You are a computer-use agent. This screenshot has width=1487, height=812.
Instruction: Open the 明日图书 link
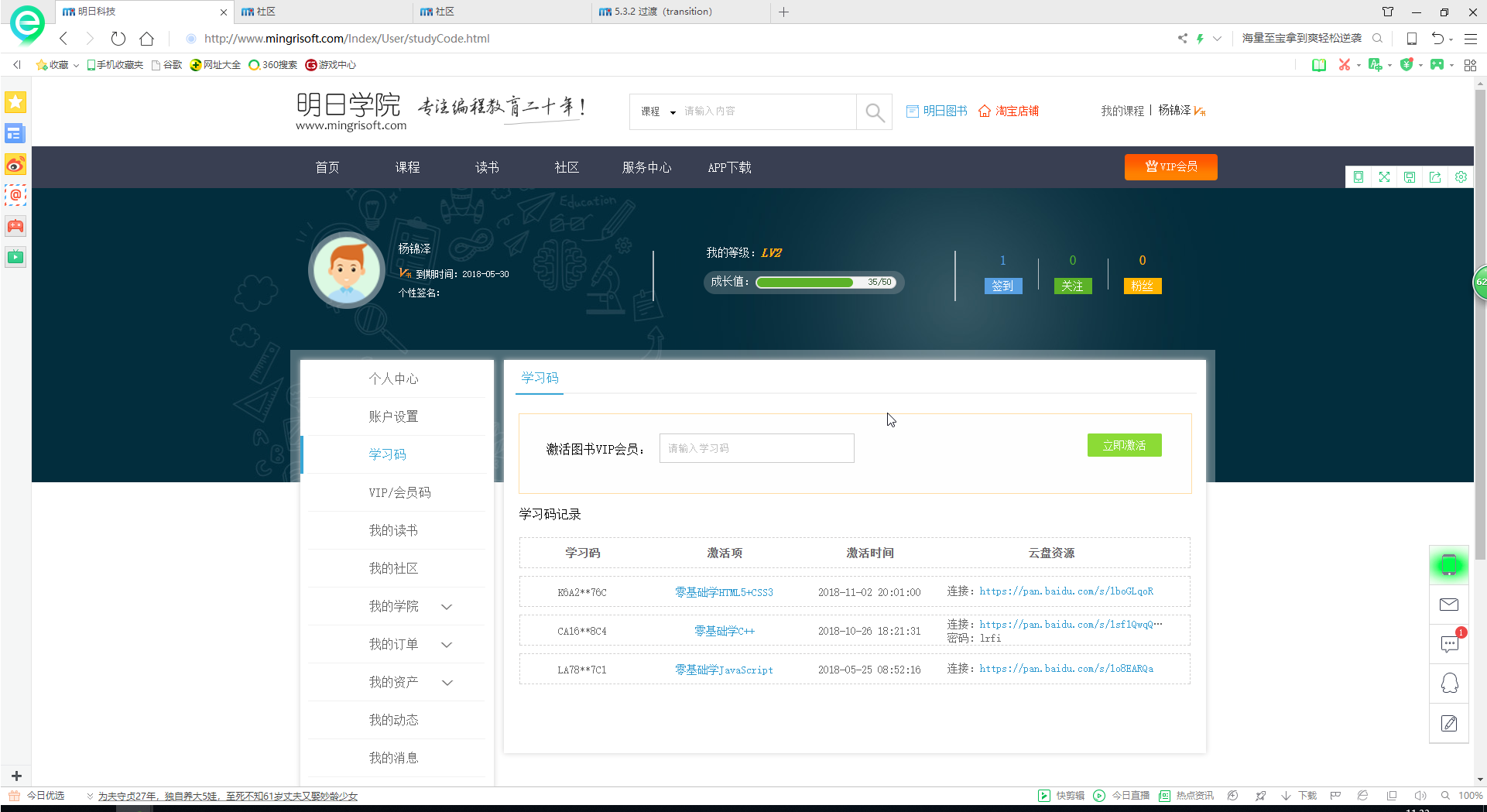(937, 111)
